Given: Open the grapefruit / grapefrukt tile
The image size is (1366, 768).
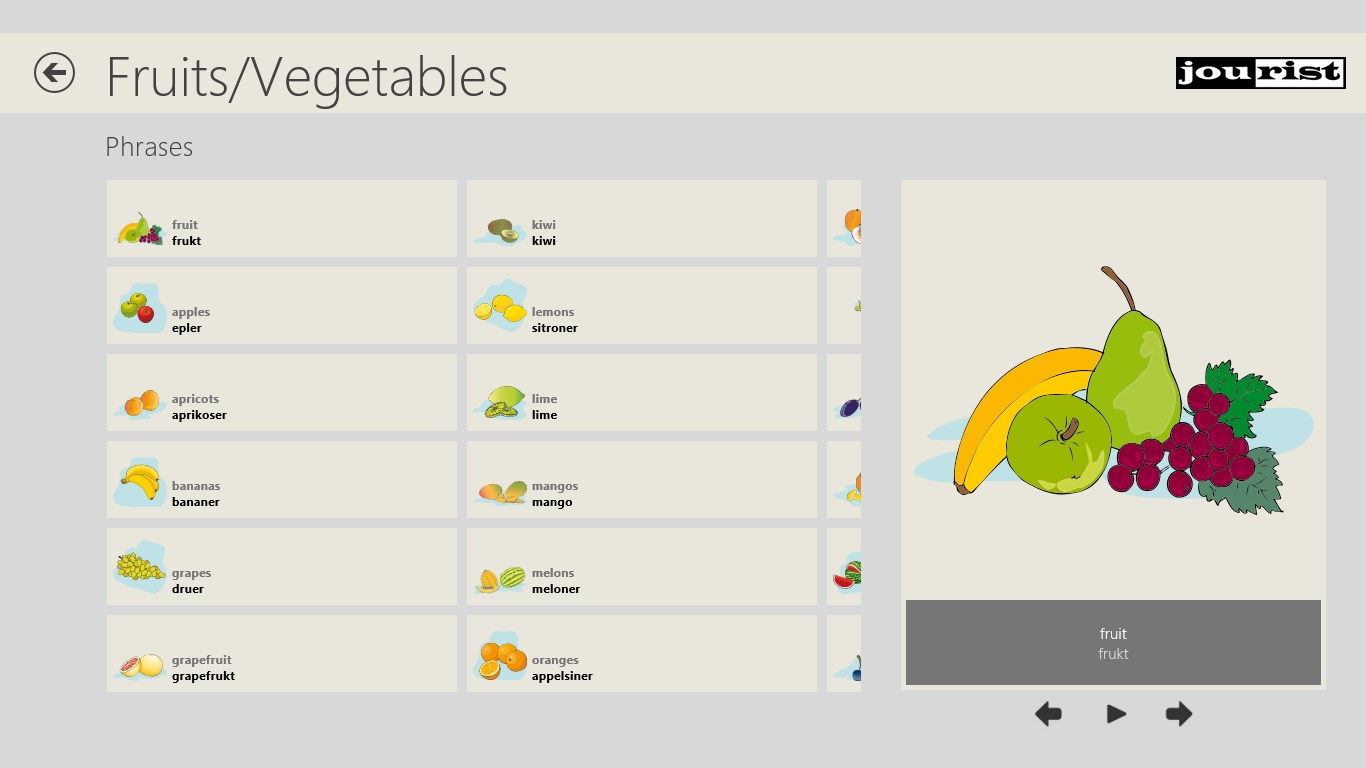Looking at the screenshot, I should 282,654.
